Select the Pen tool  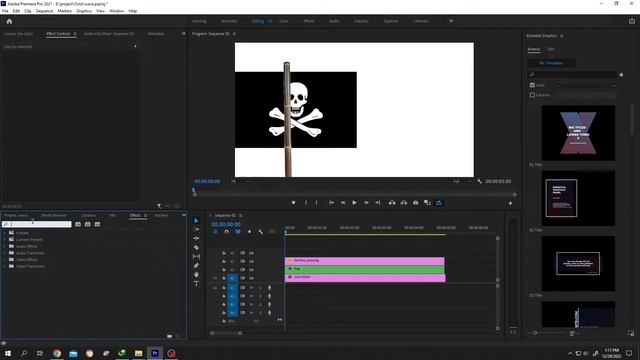tap(196, 265)
